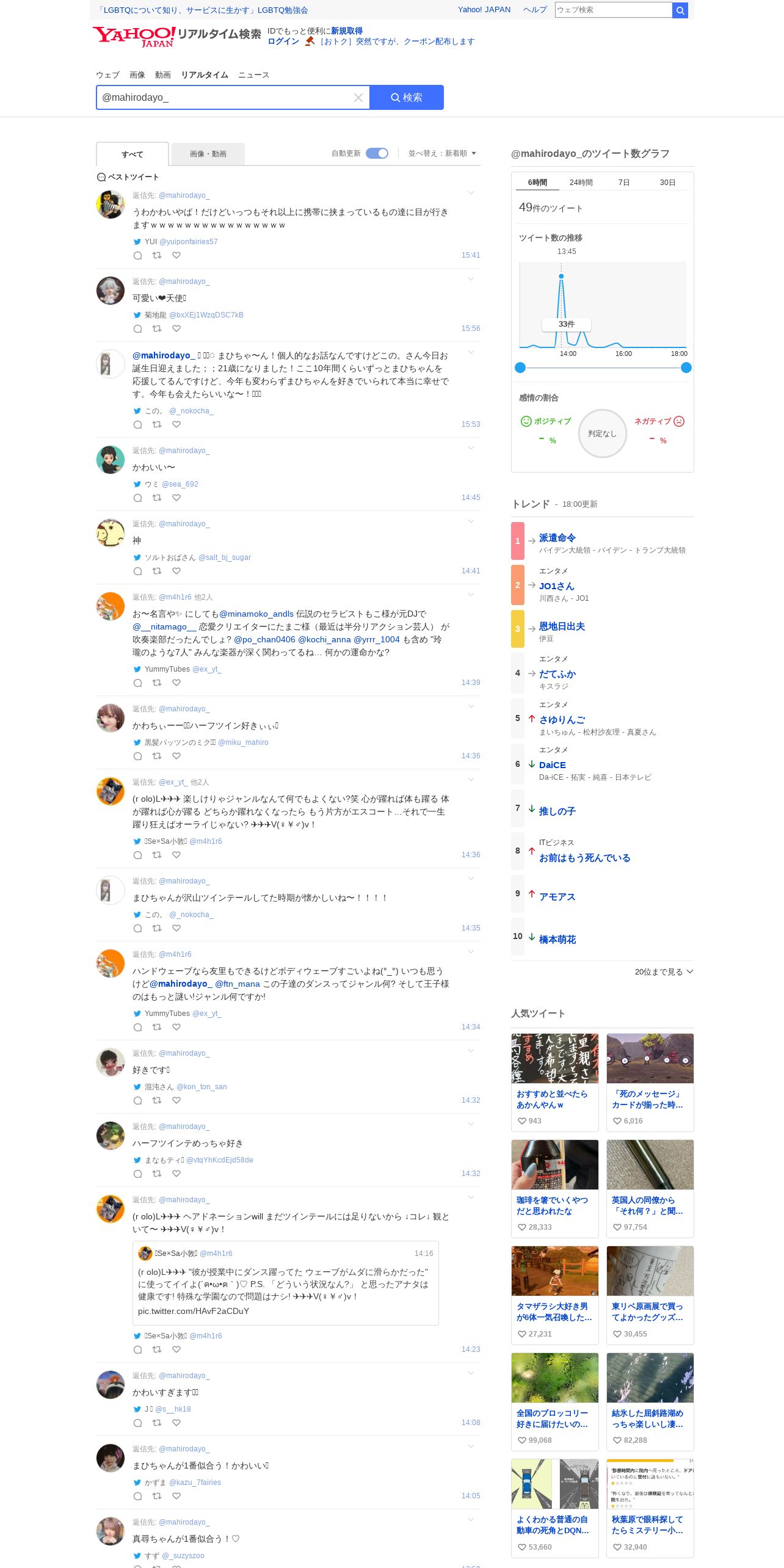
Task: Click the negative sentiment frown icon
Action: coord(679,421)
